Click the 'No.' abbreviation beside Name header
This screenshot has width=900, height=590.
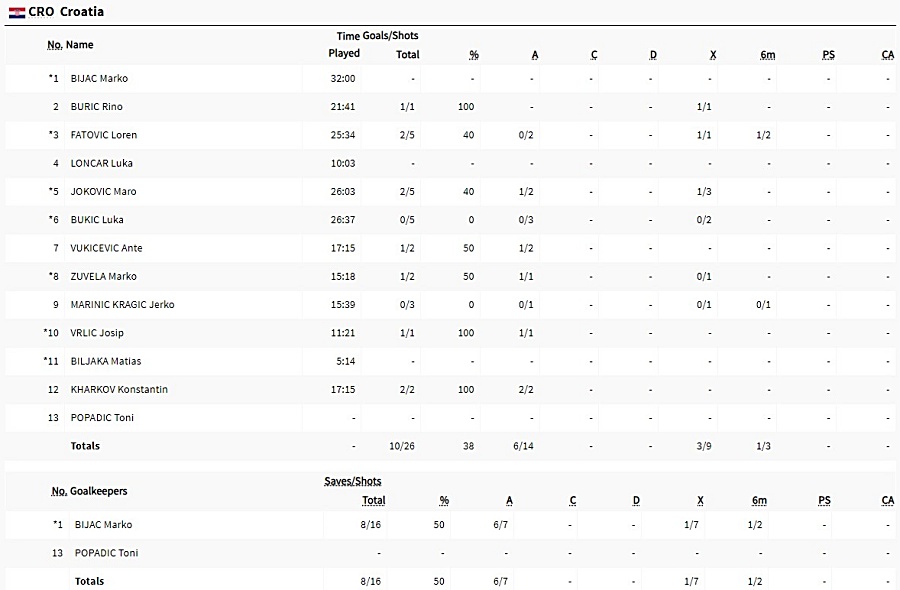[55, 45]
